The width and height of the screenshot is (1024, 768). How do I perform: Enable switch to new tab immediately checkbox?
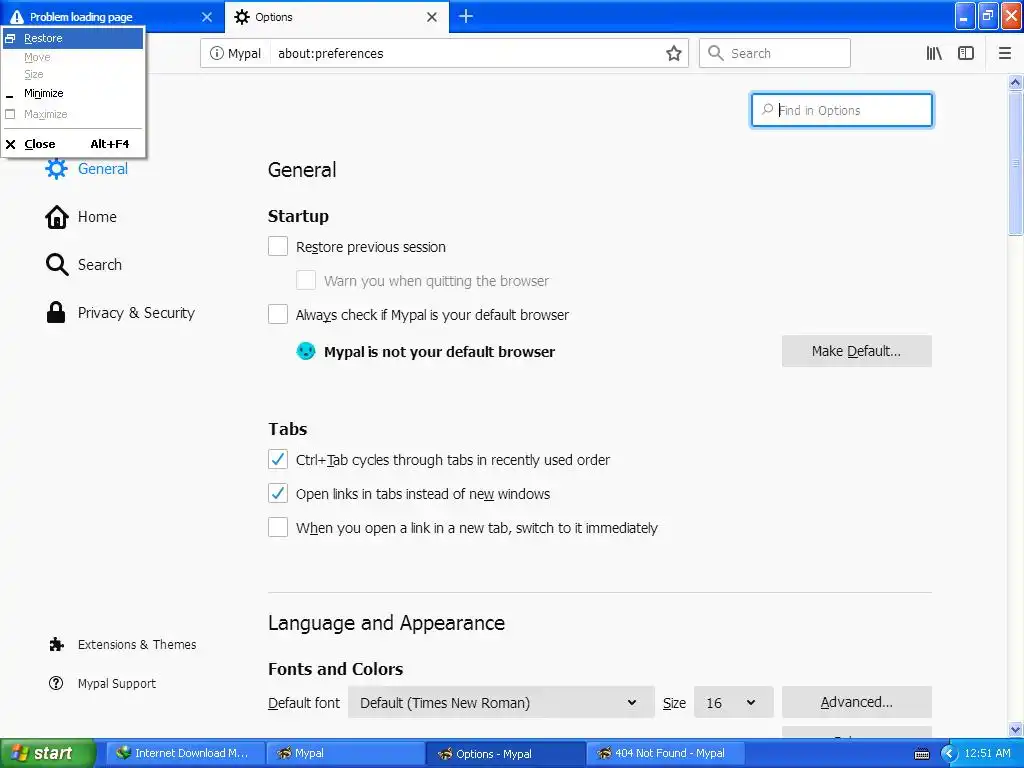(278, 527)
